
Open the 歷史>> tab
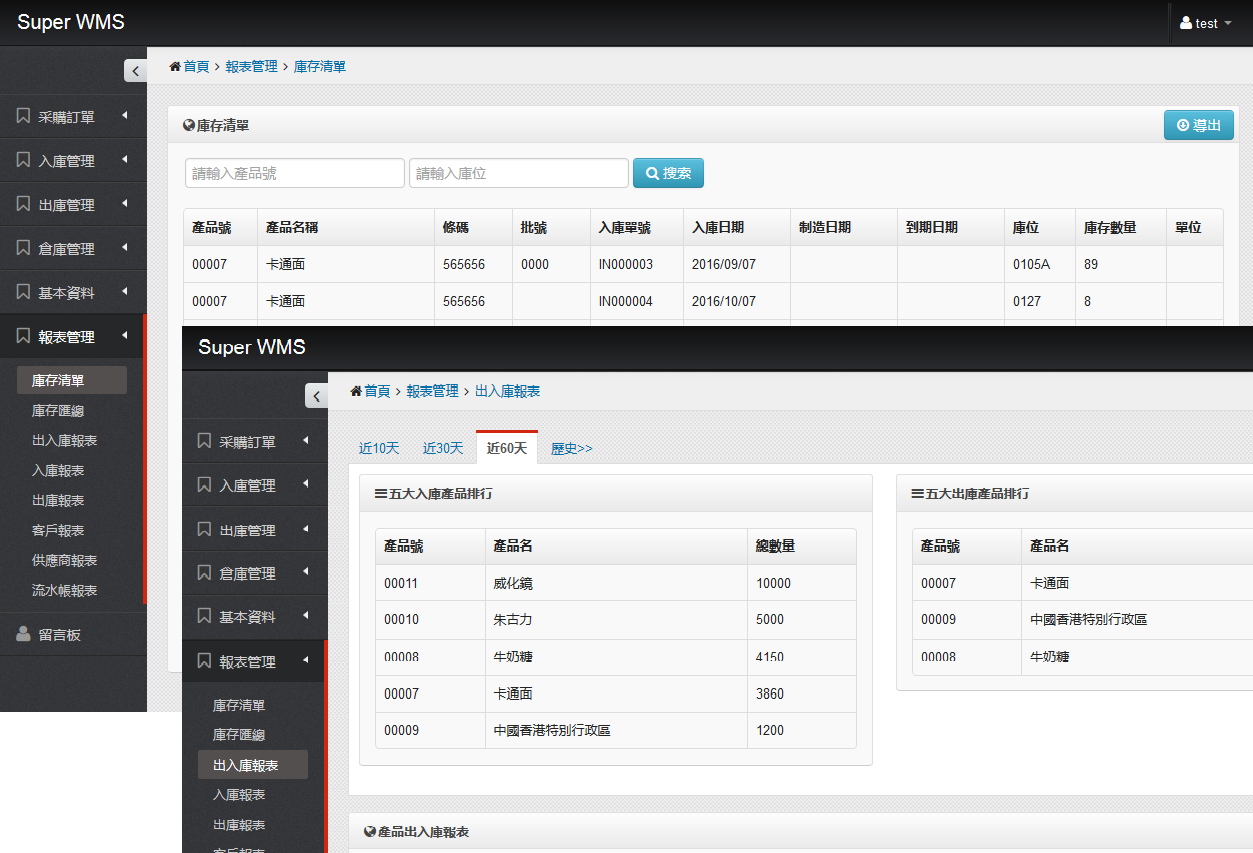pos(571,448)
